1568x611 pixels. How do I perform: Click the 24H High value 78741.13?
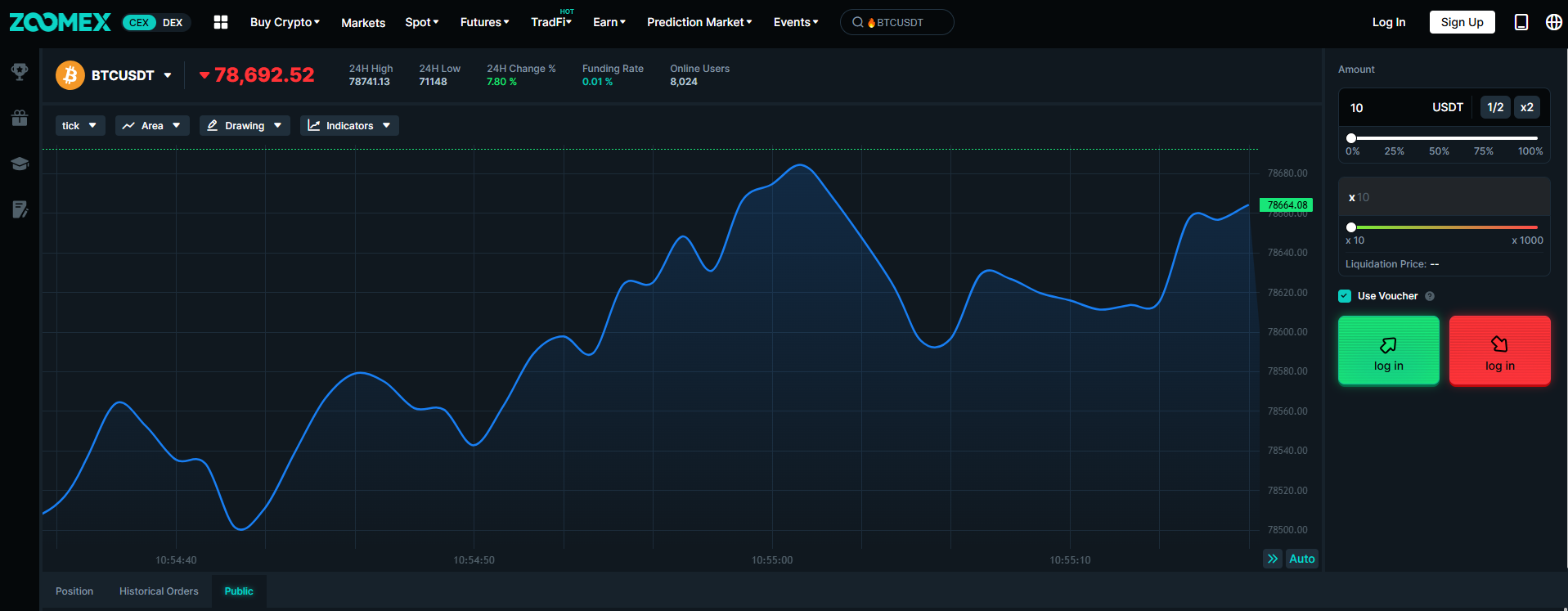pos(370,82)
